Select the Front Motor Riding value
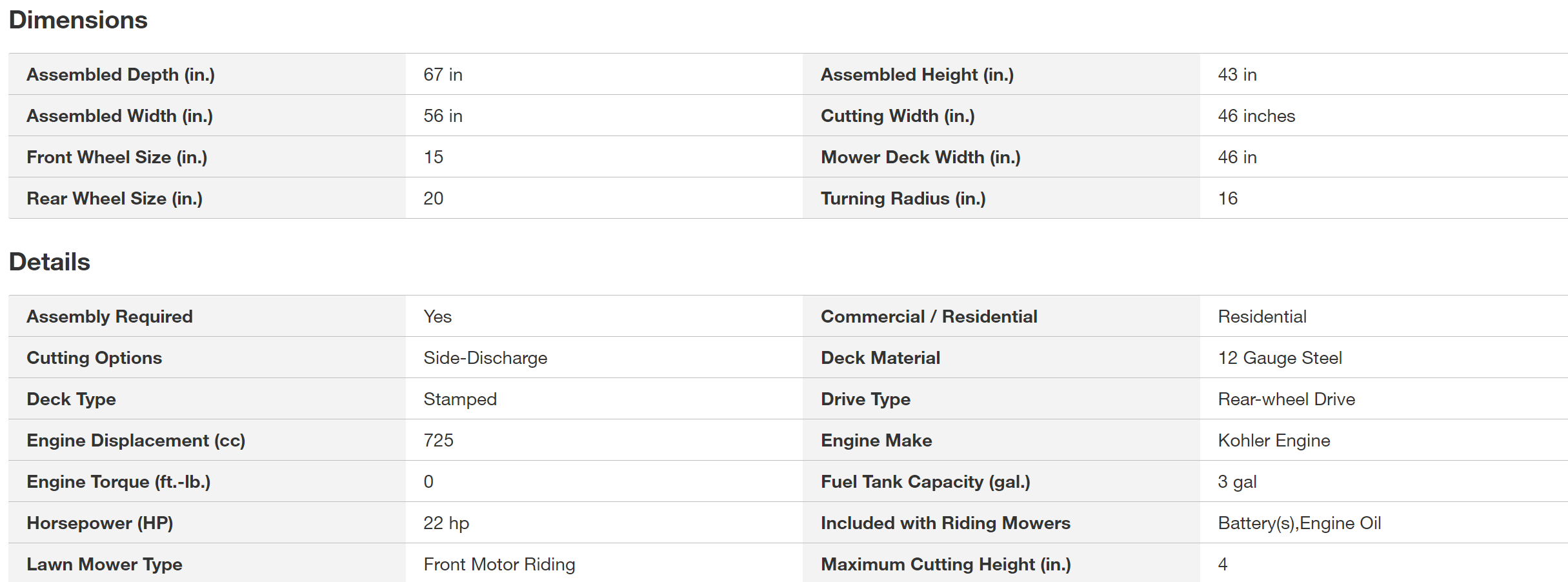 (499, 565)
